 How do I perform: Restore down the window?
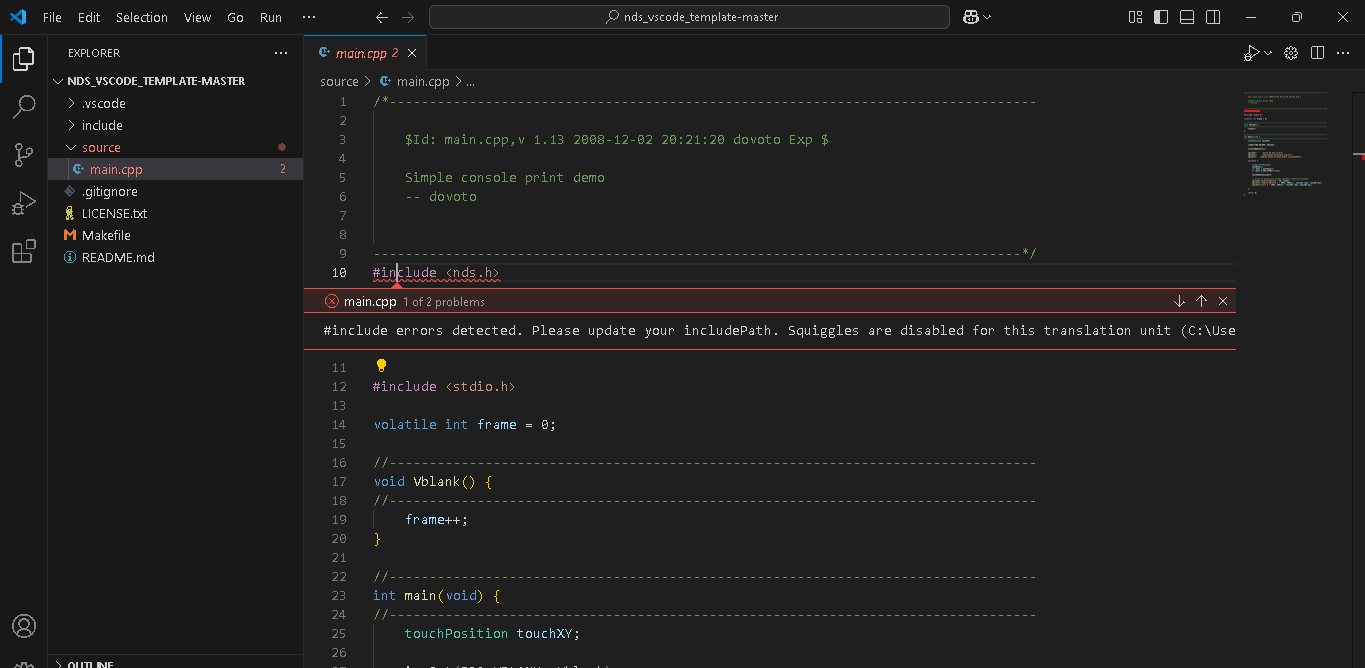(x=1296, y=17)
